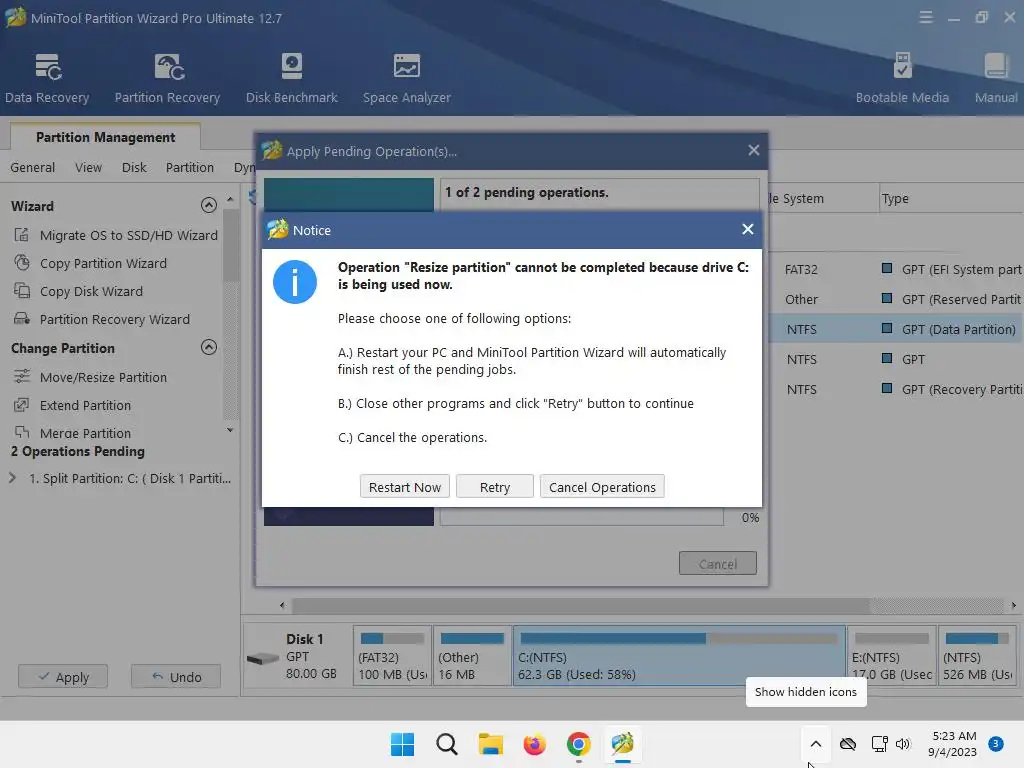Open Space Analyzer
Screen dimensions: 1024x768
406,78
